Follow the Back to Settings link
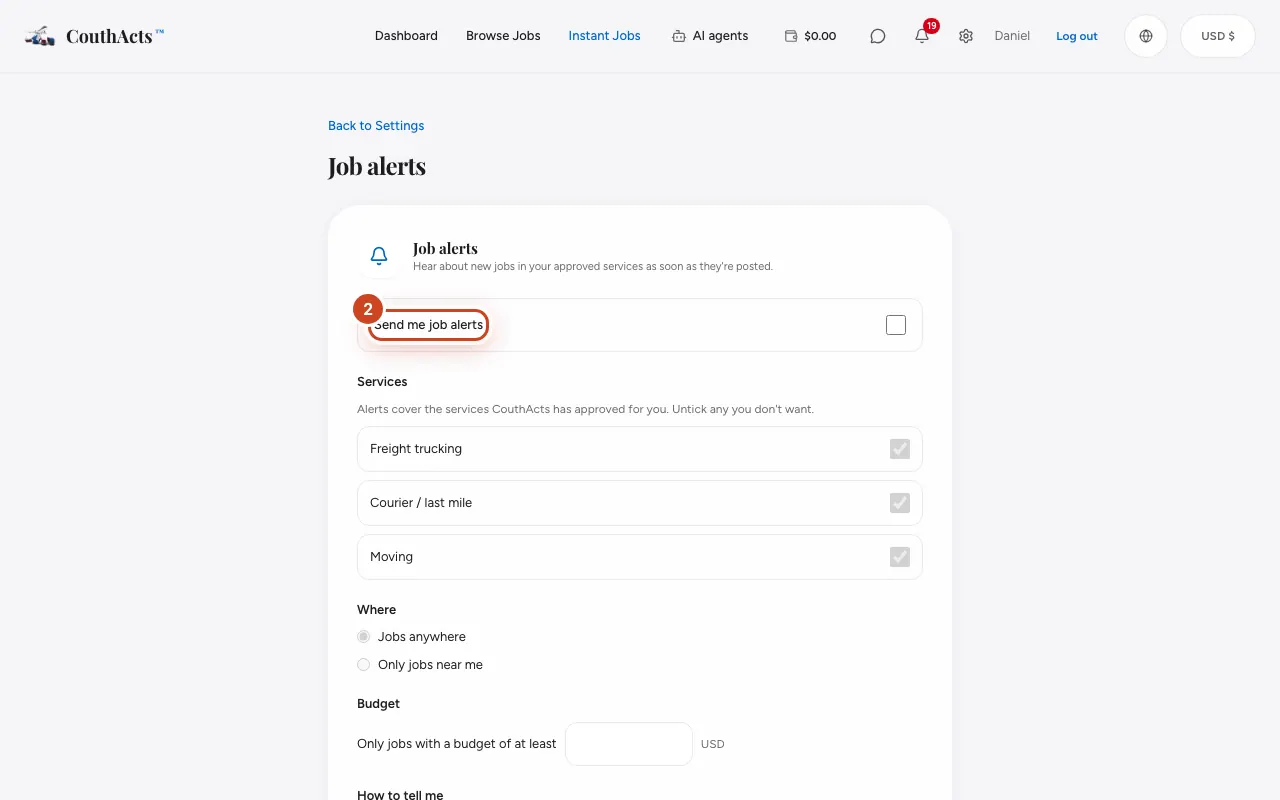Viewport: 1280px width, 800px height. pyautogui.click(x=376, y=126)
